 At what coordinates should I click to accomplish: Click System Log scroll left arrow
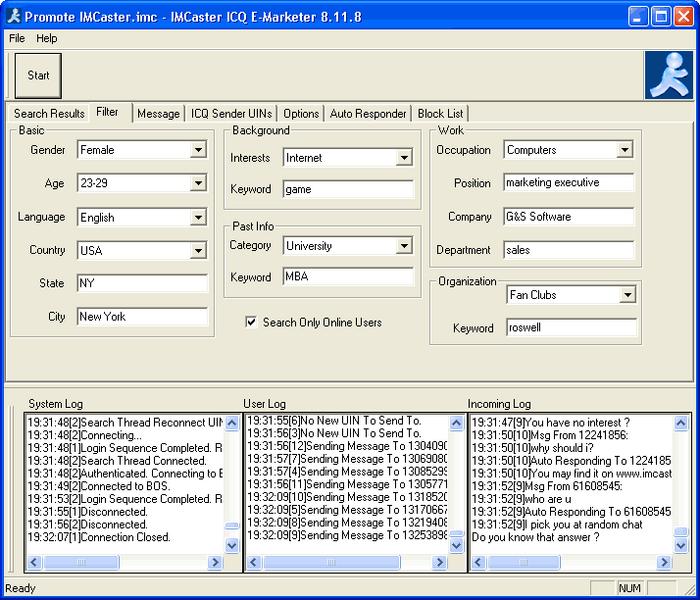pyautogui.click(x=34, y=562)
